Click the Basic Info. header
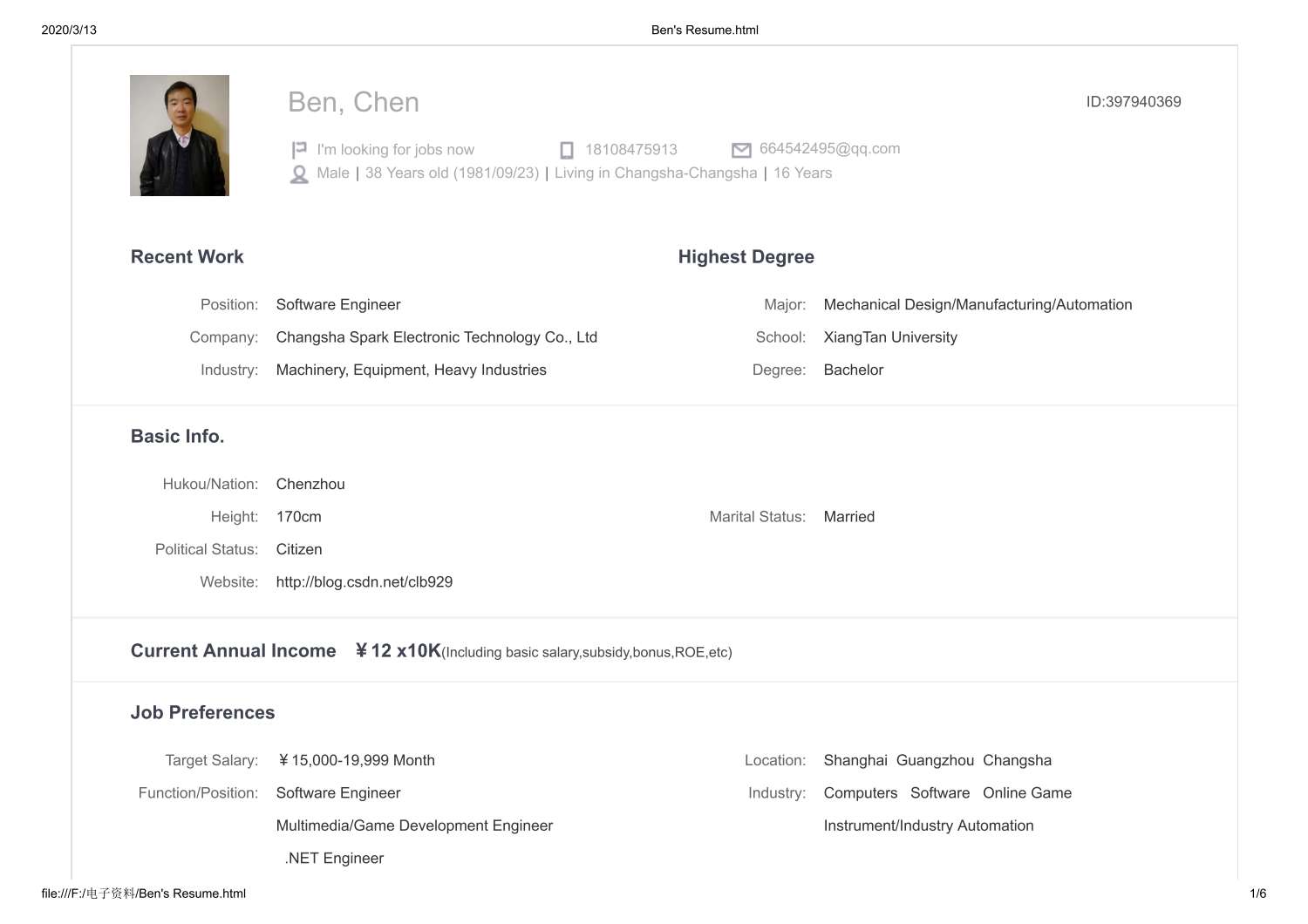Image resolution: width=1308 pixels, height=924 pixels. click(x=177, y=436)
